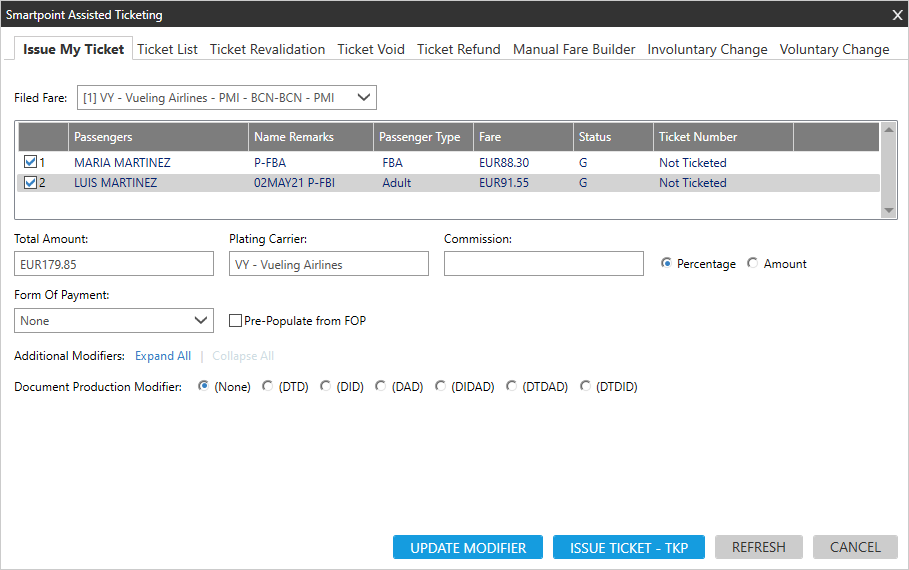909x570 pixels.
Task: Click the ISSUE TICKET - TKP button
Action: coord(628,547)
